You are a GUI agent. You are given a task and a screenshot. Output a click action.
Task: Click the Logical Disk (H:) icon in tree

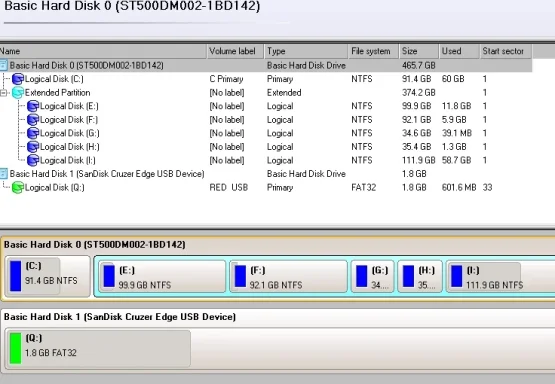pyautogui.click(x=33, y=147)
